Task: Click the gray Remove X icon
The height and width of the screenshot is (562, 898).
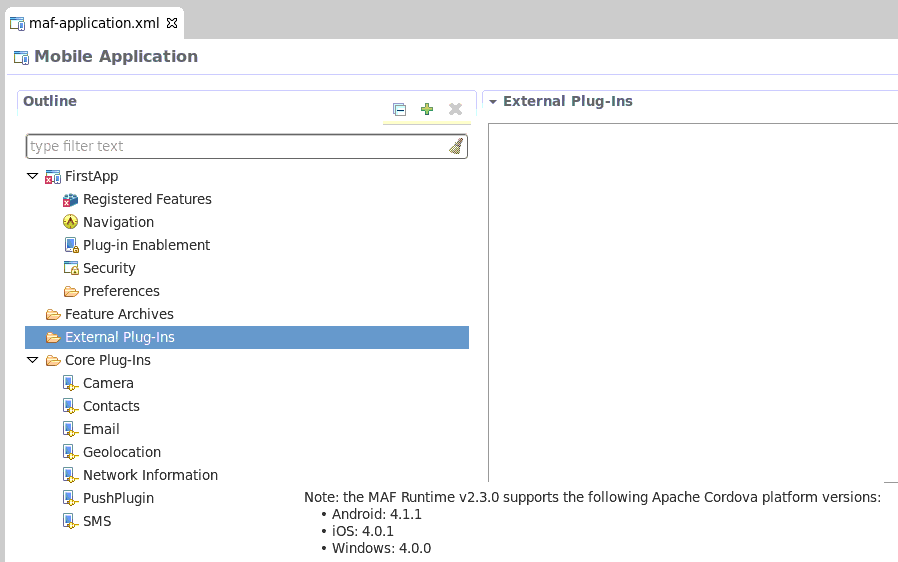Action: tap(455, 110)
